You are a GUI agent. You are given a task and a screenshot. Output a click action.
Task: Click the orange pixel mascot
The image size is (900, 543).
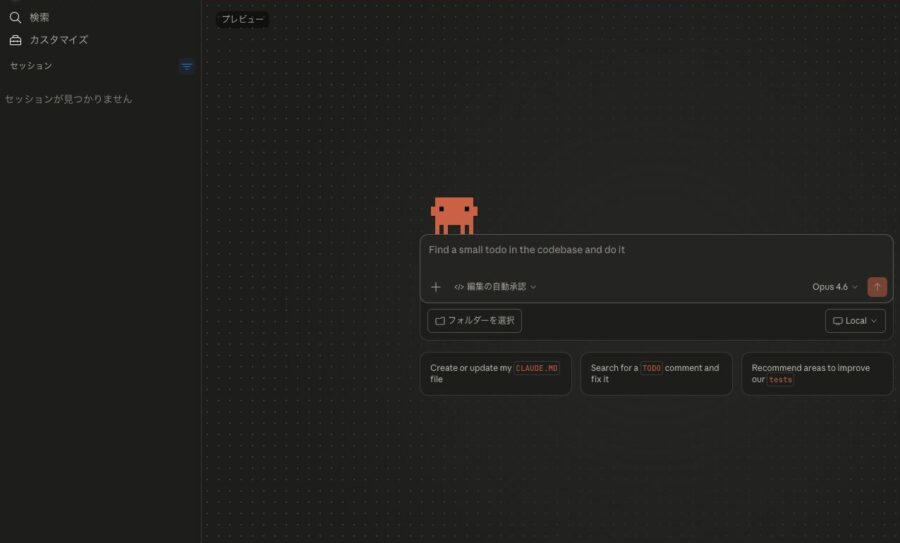454,214
